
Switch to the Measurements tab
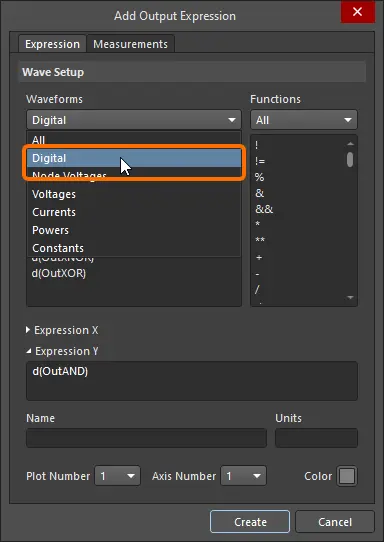(x=130, y=44)
